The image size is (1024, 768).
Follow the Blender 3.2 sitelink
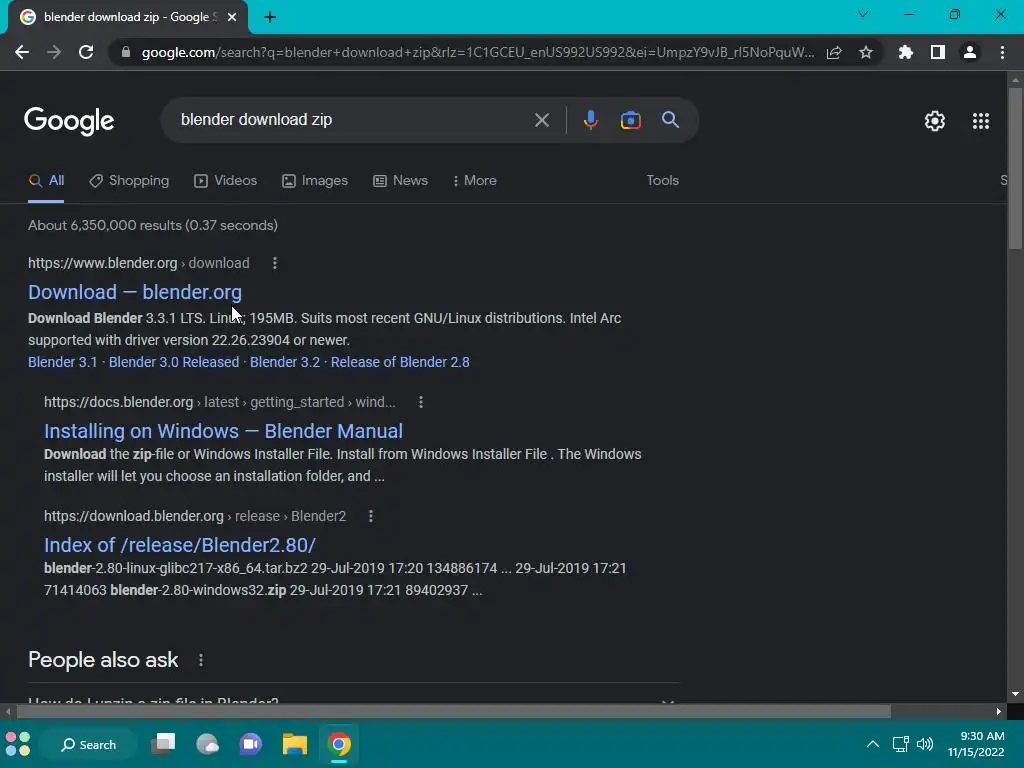pyautogui.click(x=285, y=362)
